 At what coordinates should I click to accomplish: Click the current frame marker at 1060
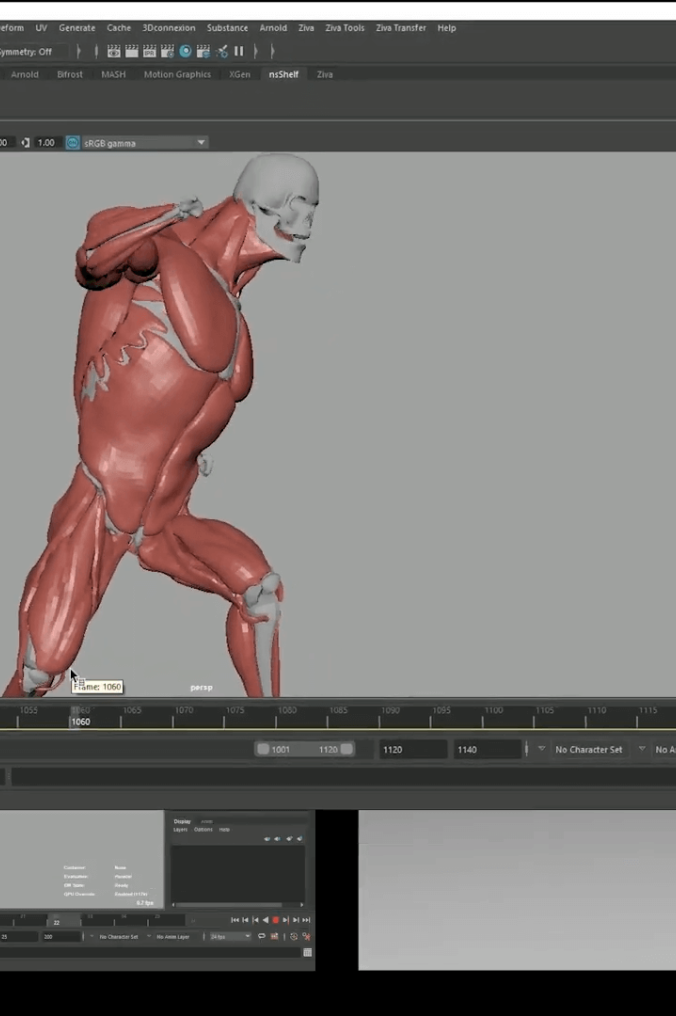(x=75, y=717)
